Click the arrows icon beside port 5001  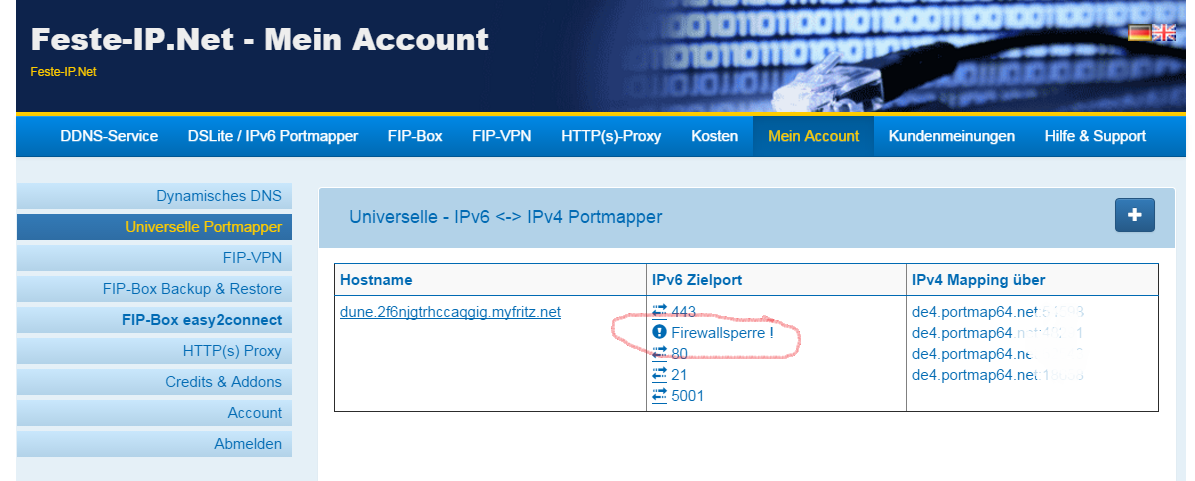659,395
